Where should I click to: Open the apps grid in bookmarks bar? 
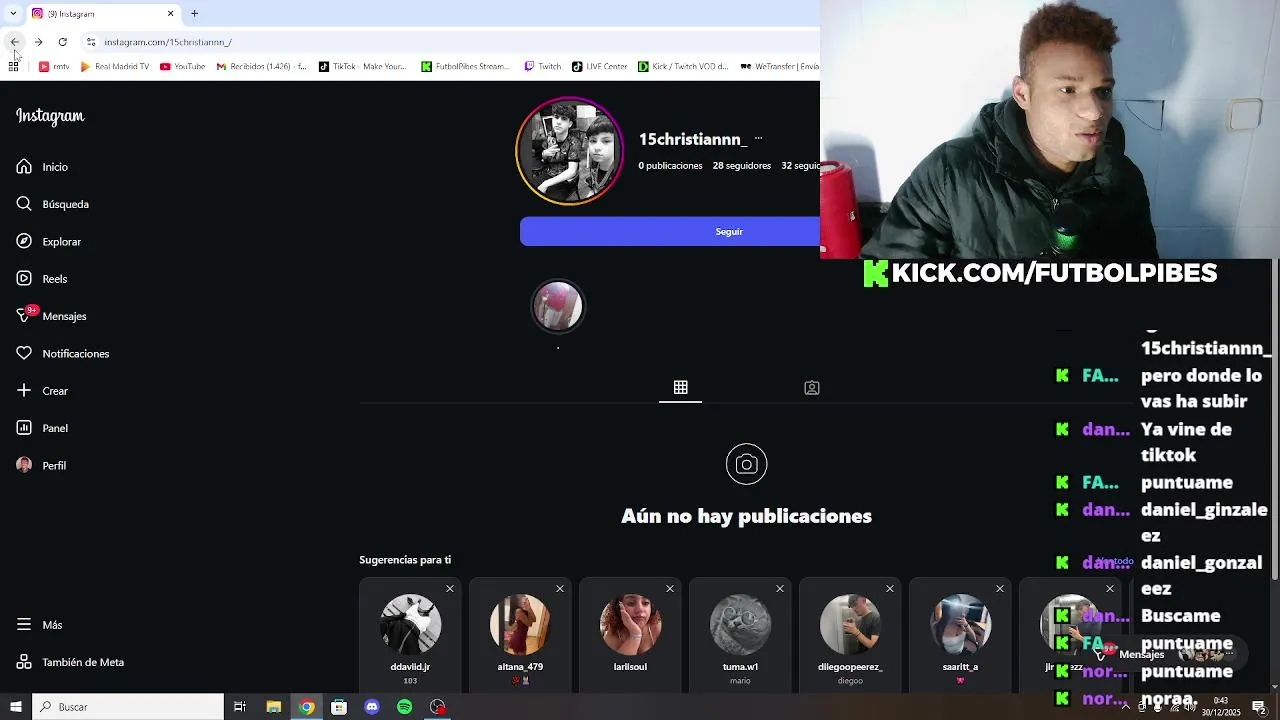click(13, 67)
